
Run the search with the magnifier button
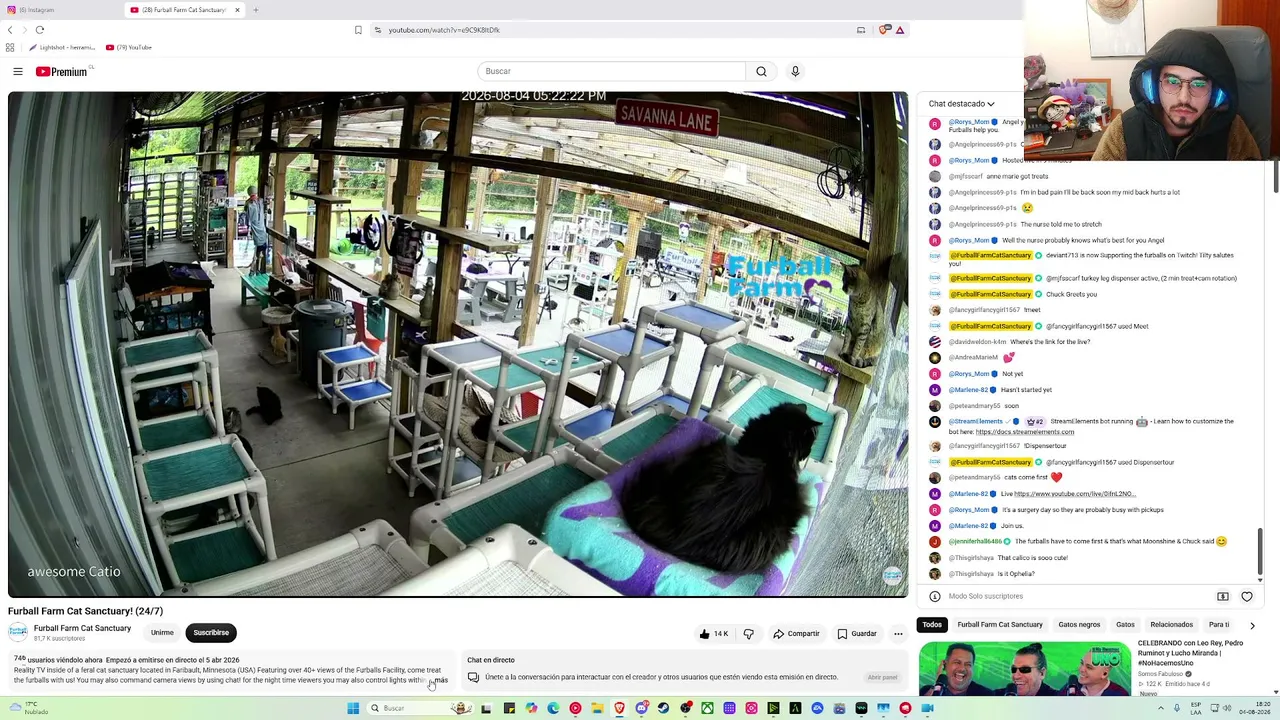761,71
